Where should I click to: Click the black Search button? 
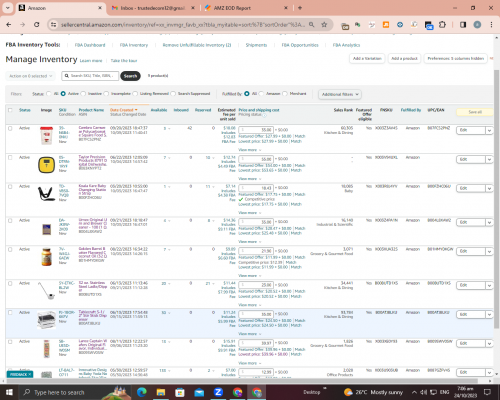130,76
